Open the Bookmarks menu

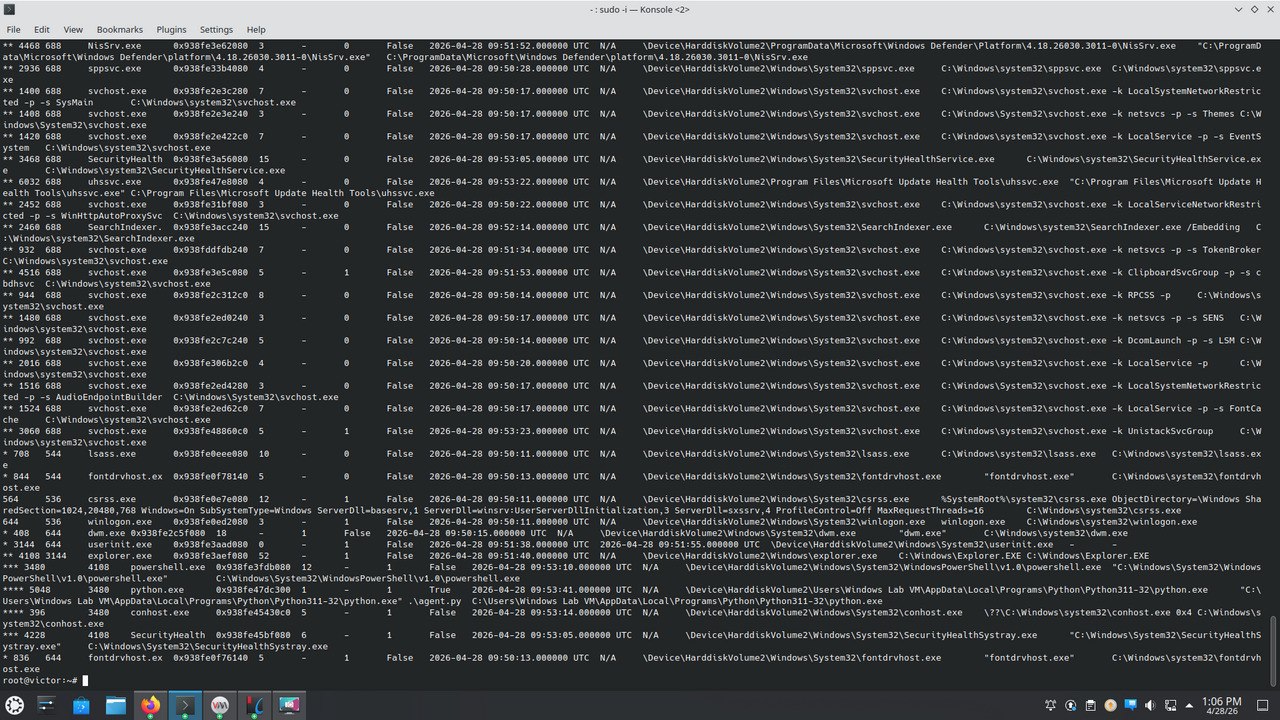[119, 30]
